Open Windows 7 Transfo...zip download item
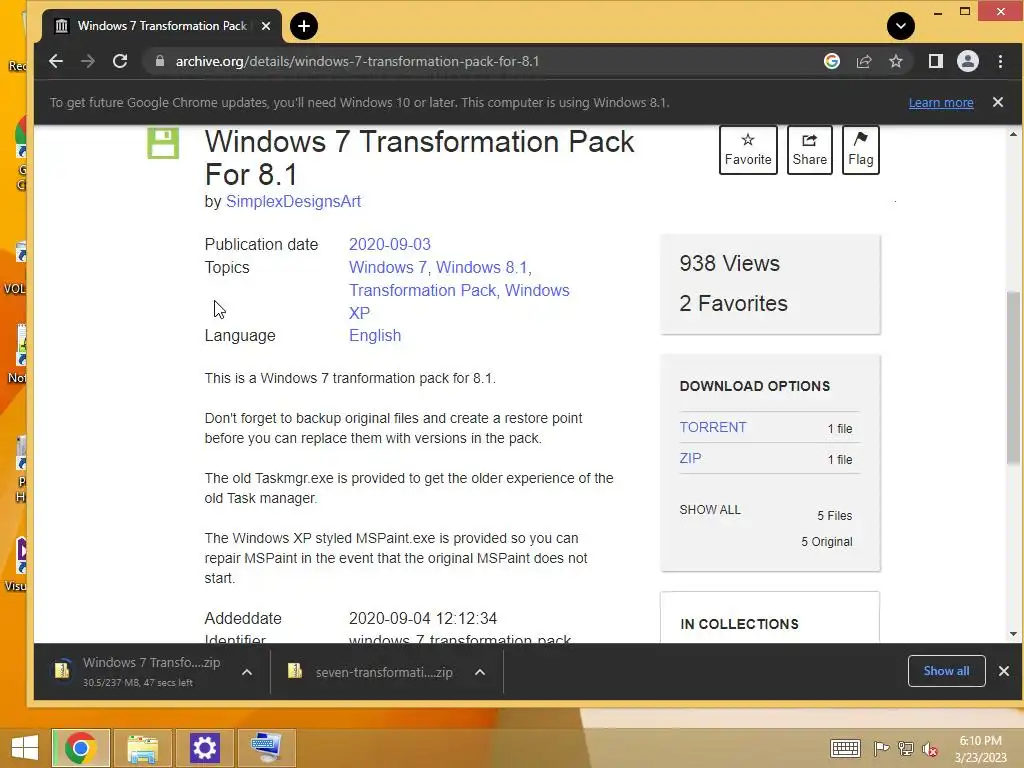Screen dimensions: 1024x768 138,671
